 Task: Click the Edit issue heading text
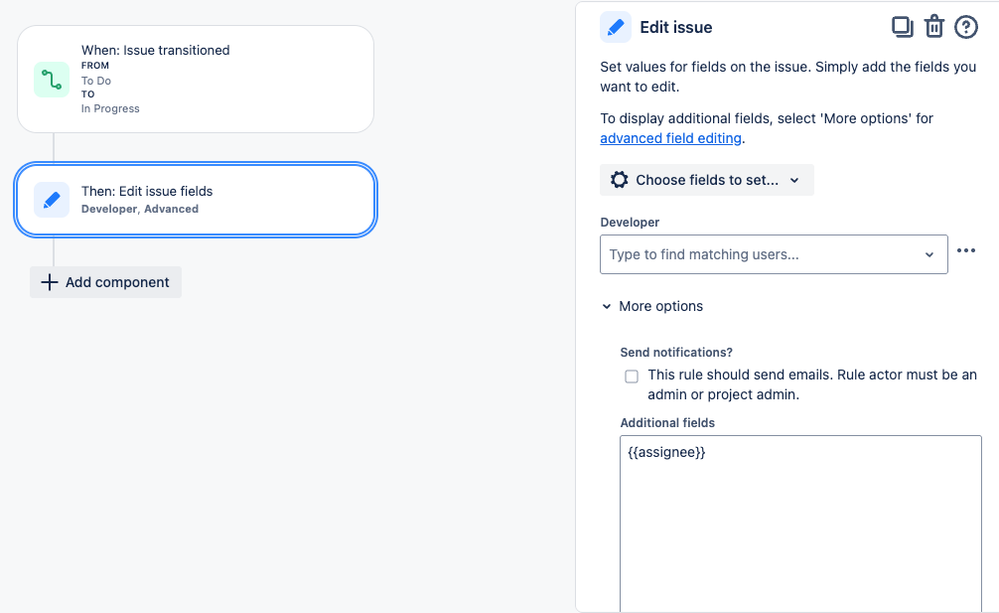point(676,27)
